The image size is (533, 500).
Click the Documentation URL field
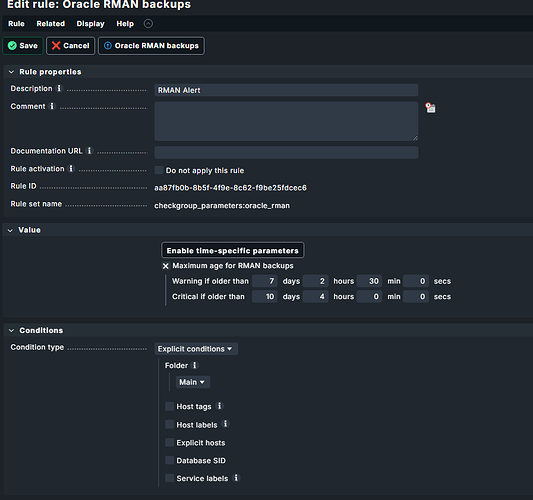point(286,152)
